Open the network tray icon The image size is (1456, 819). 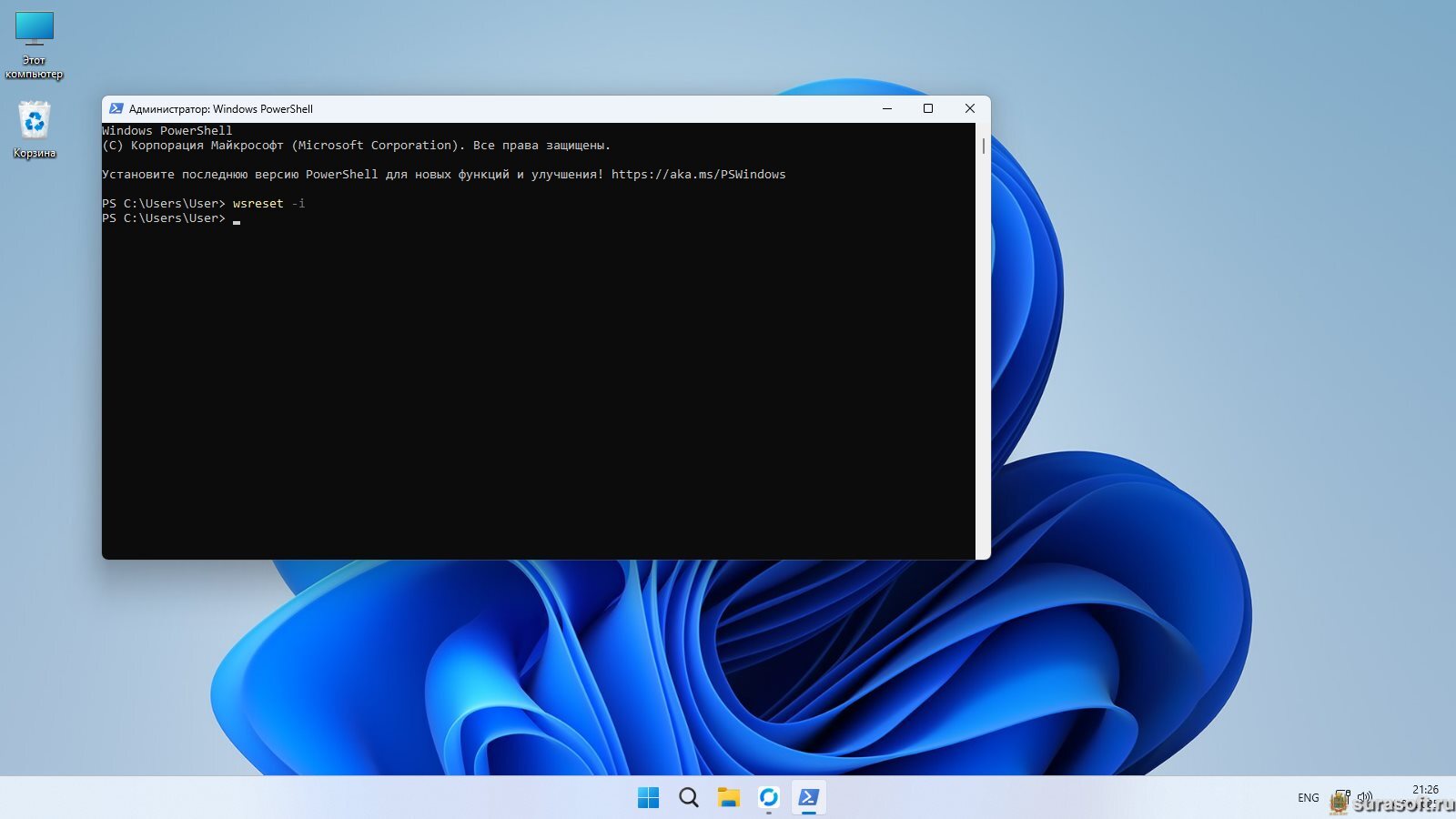coord(1341,797)
